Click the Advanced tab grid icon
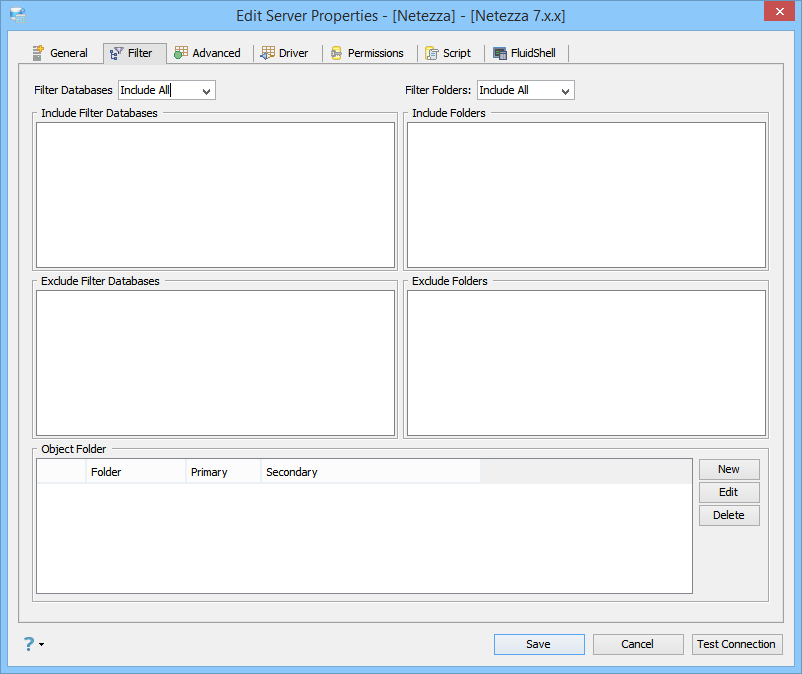802x674 pixels. pyautogui.click(x=181, y=53)
